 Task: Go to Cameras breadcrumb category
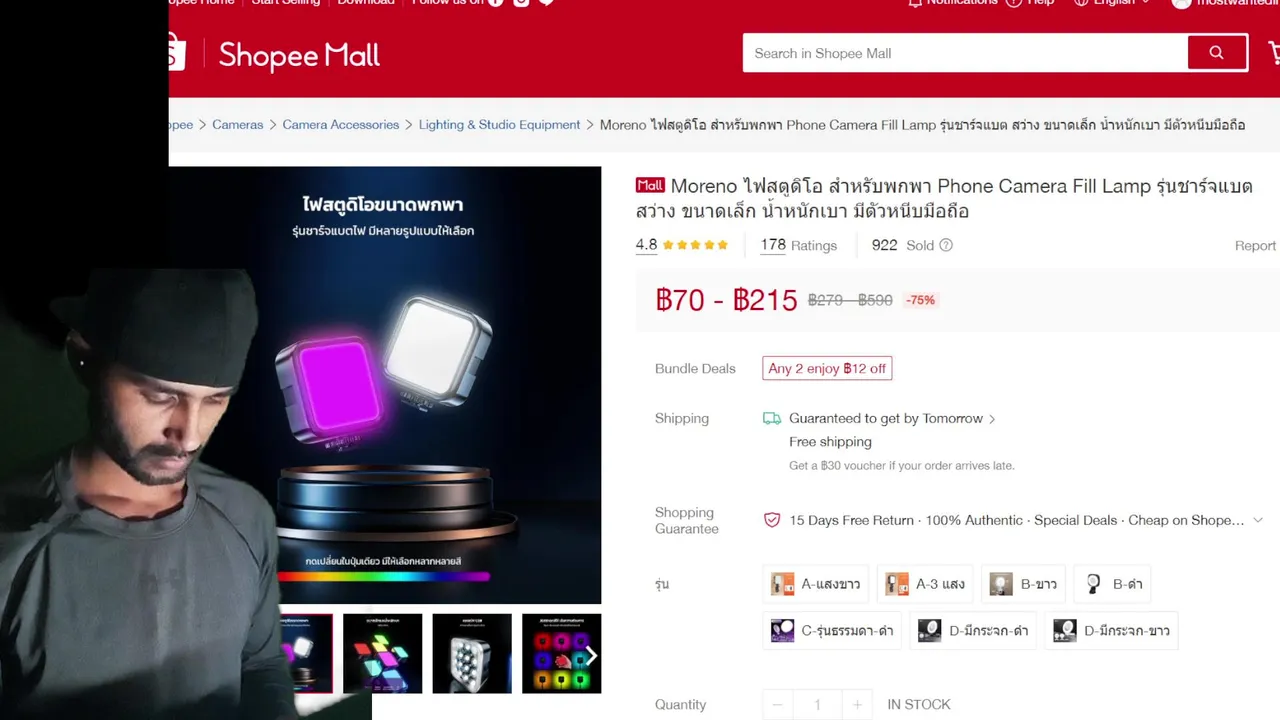click(x=237, y=125)
